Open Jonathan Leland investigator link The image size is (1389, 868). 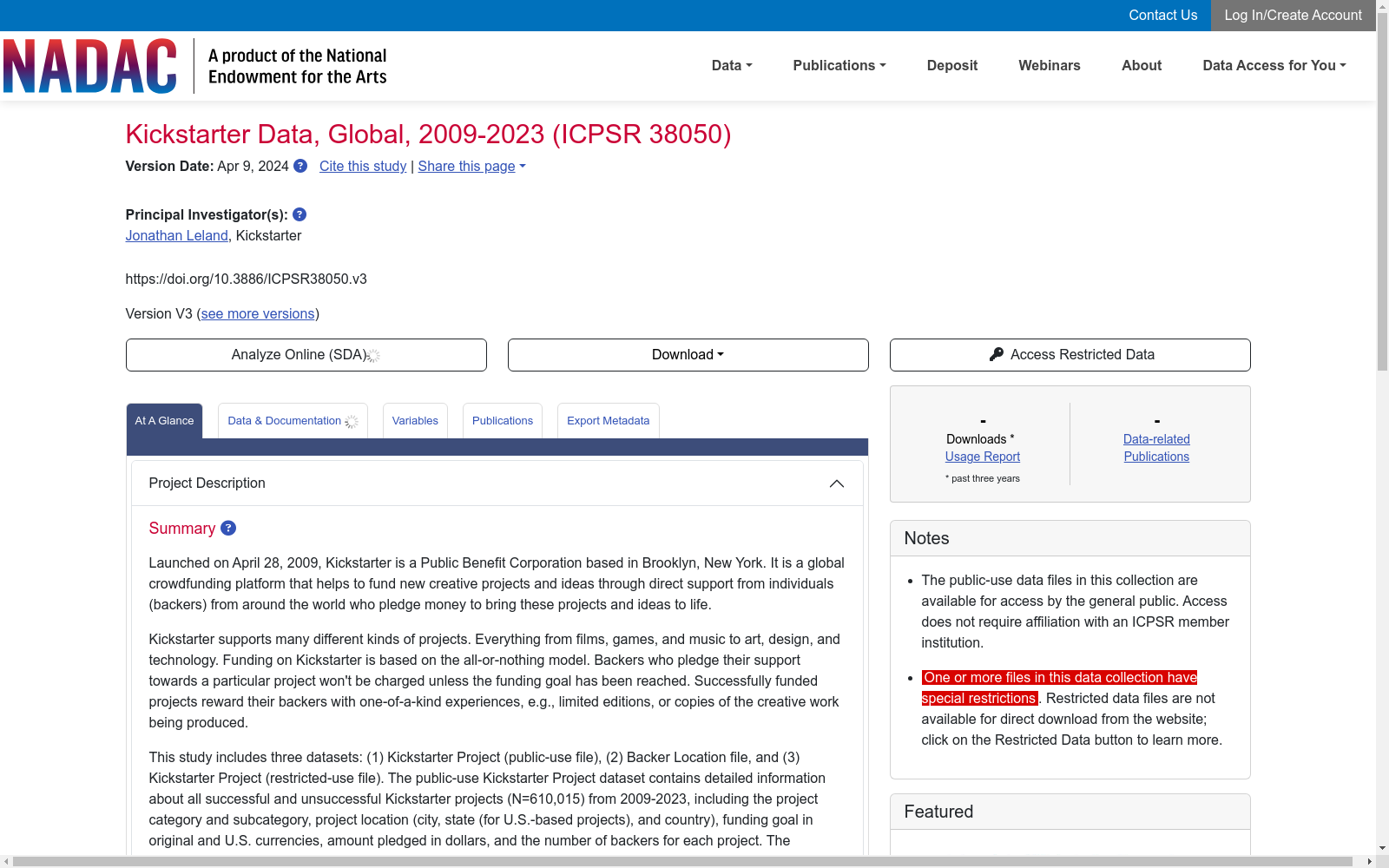(x=176, y=235)
